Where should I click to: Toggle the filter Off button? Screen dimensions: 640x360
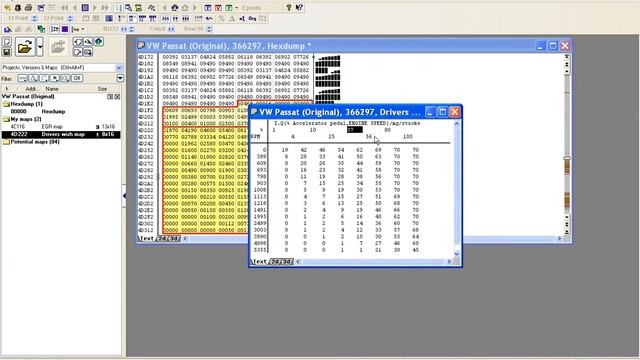click(x=77, y=78)
